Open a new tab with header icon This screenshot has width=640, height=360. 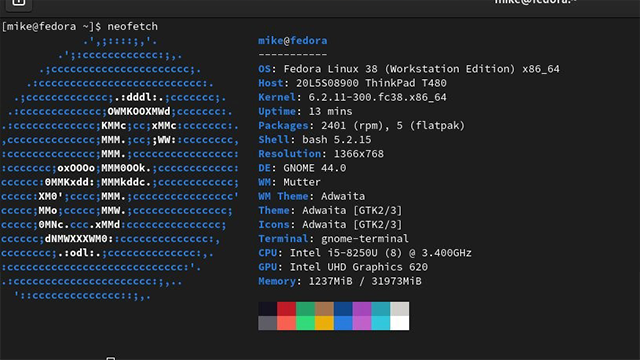18,2
